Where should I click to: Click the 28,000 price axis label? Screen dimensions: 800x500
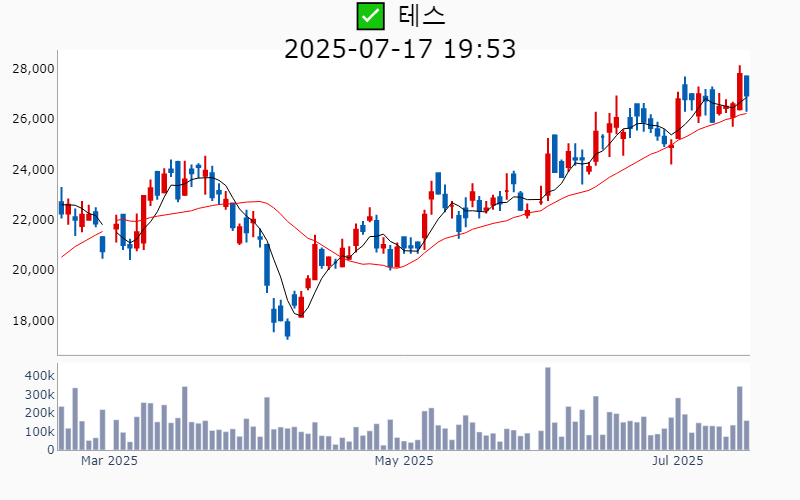tap(33, 69)
